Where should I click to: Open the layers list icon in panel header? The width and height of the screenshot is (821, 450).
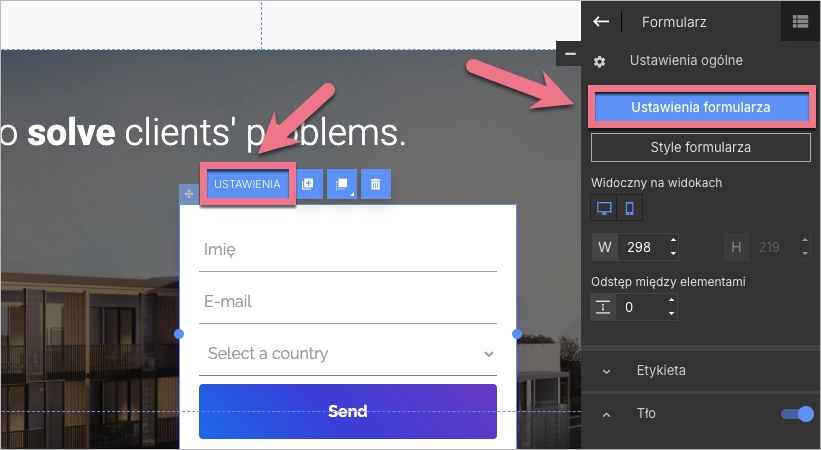click(800, 20)
